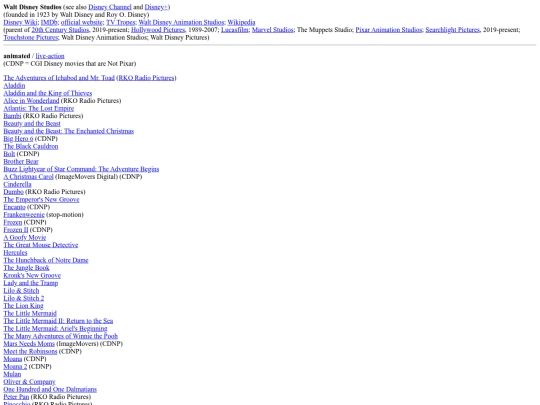540x405 pixels.
Task: Open The Little Mermaid II: Return to the Sea
Action: [x=58, y=321]
